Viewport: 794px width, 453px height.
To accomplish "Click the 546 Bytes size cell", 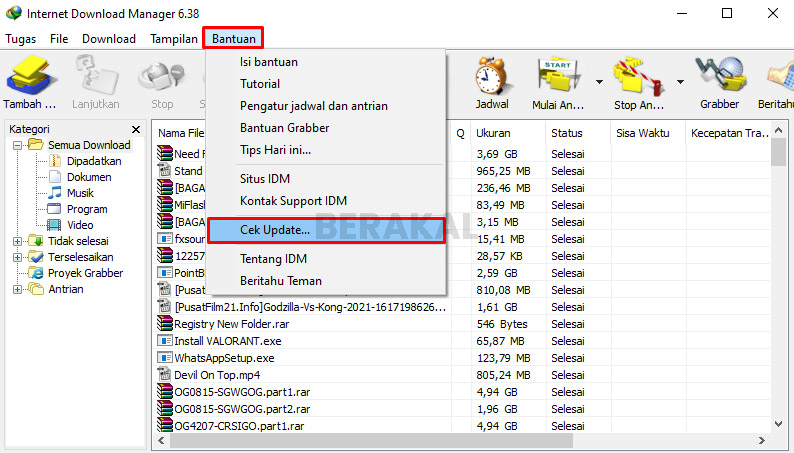I will (x=502, y=324).
